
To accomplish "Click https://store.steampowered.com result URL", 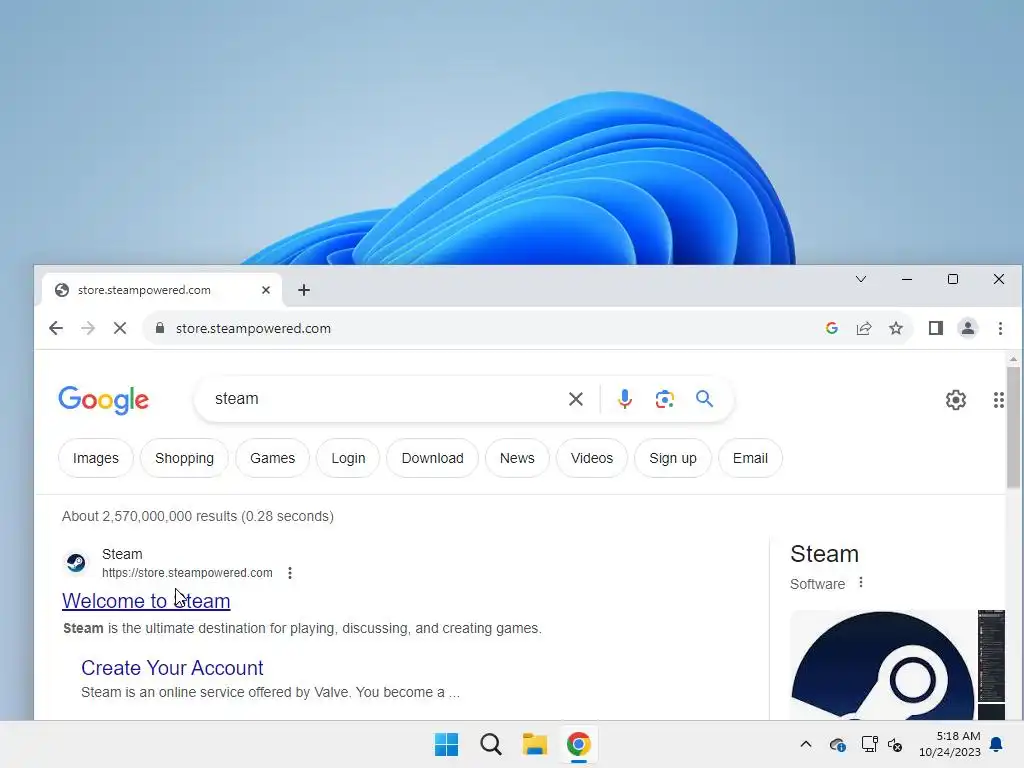I will click(187, 573).
